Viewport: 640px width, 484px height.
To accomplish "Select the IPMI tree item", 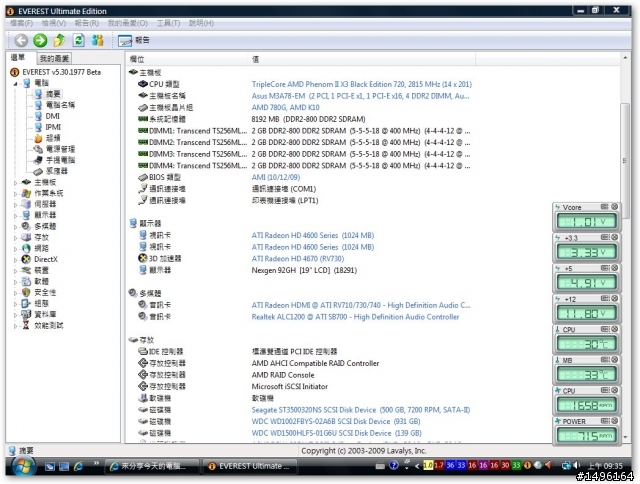I will tap(53, 127).
